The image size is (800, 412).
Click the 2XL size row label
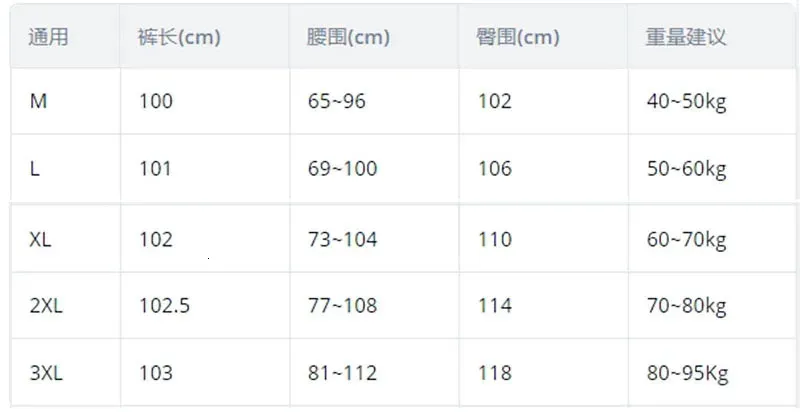46,306
